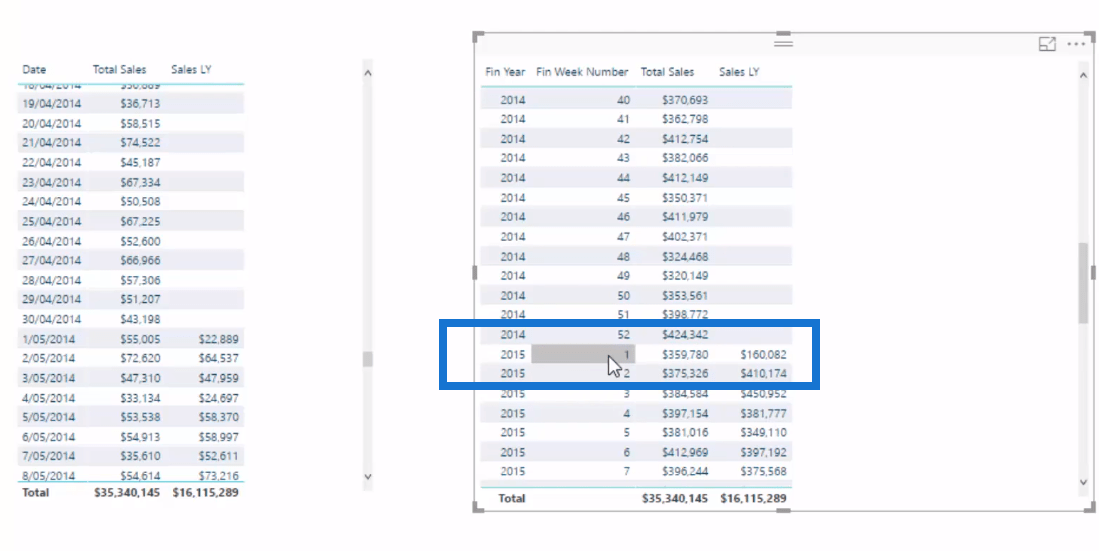Sort weekly table by Sales LY header
This screenshot has width=1099, height=551.
click(739, 72)
